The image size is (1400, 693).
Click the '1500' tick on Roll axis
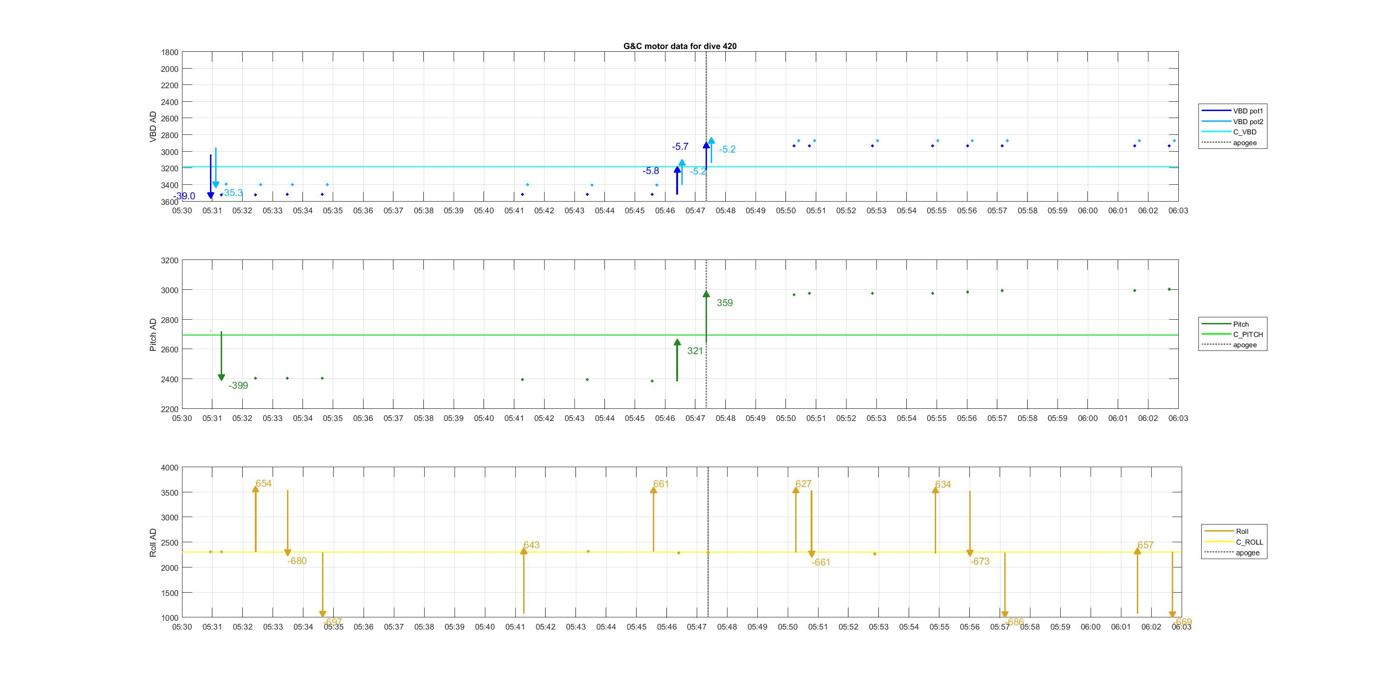(x=169, y=593)
